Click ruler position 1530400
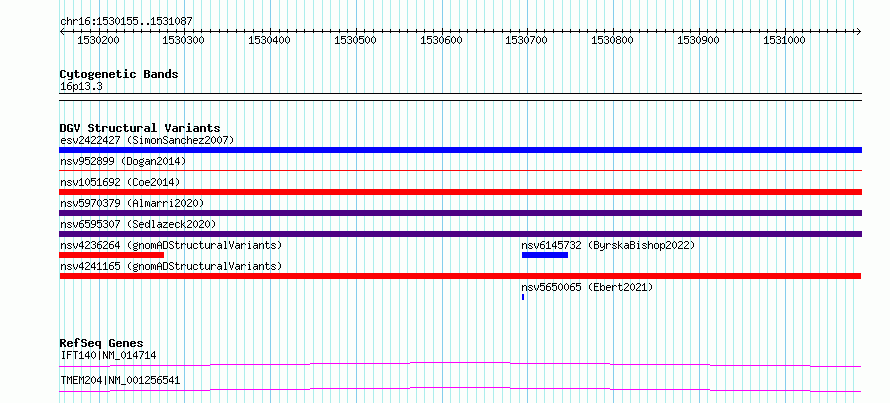This screenshot has height=403, width=890. (x=270, y=40)
